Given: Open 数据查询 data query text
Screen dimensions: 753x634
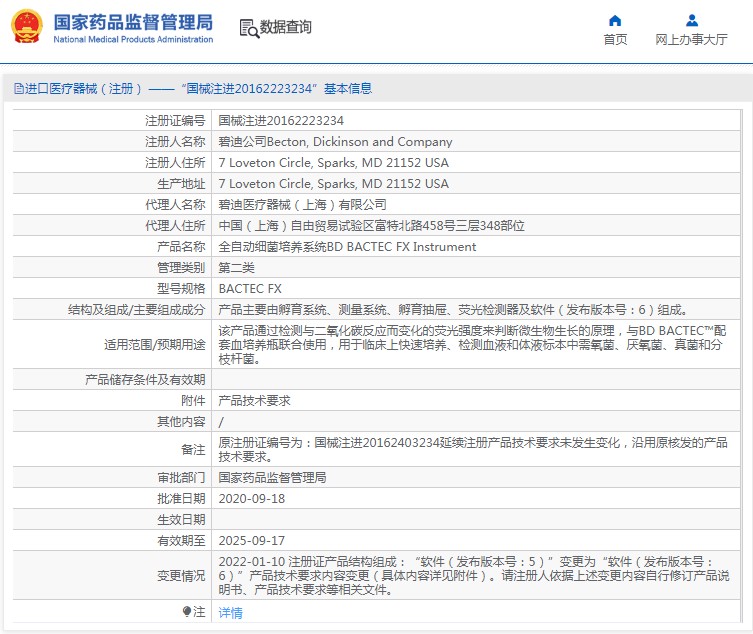Looking at the screenshot, I should point(286,28).
